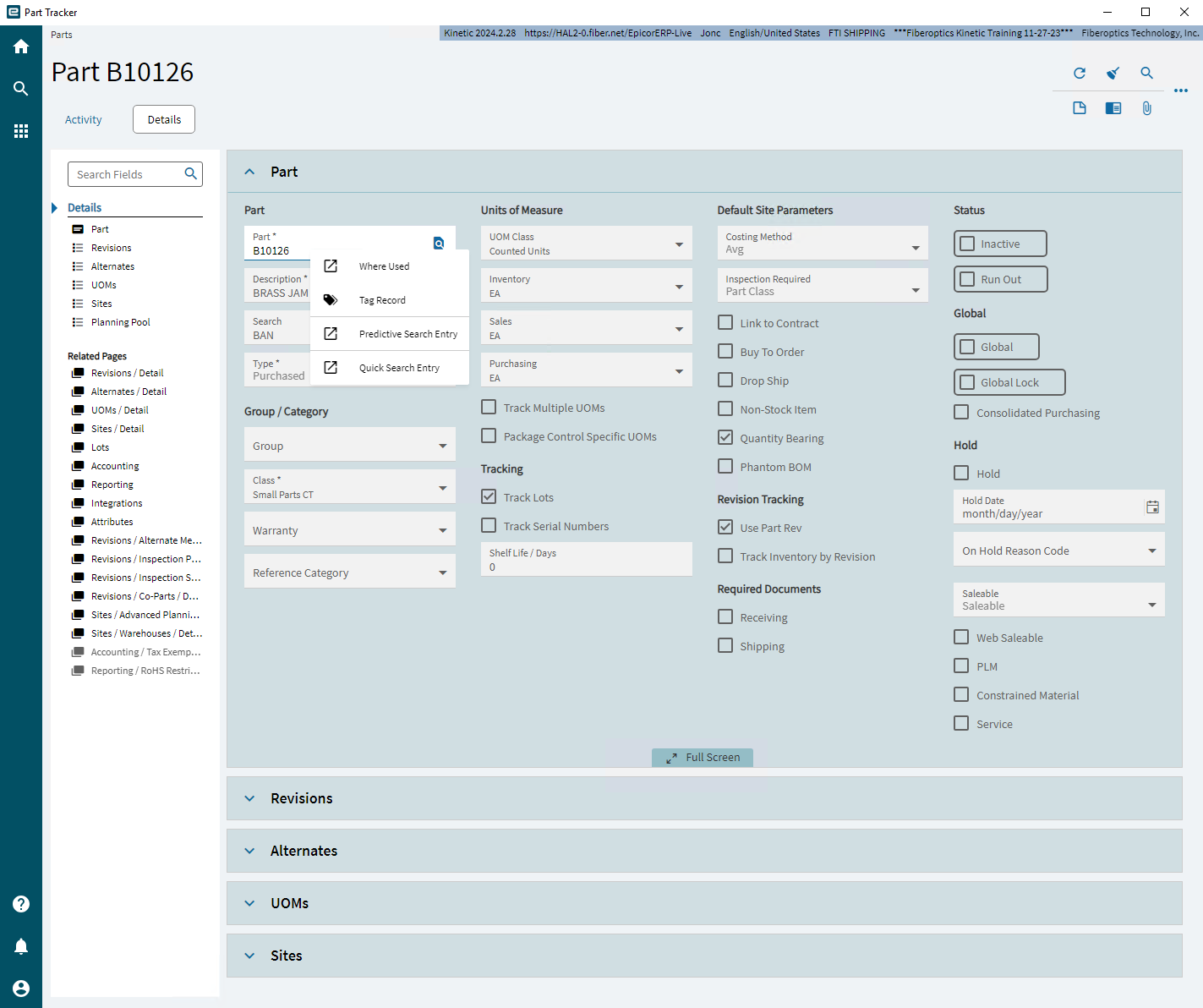Open the user profile icon

(x=21, y=989)
